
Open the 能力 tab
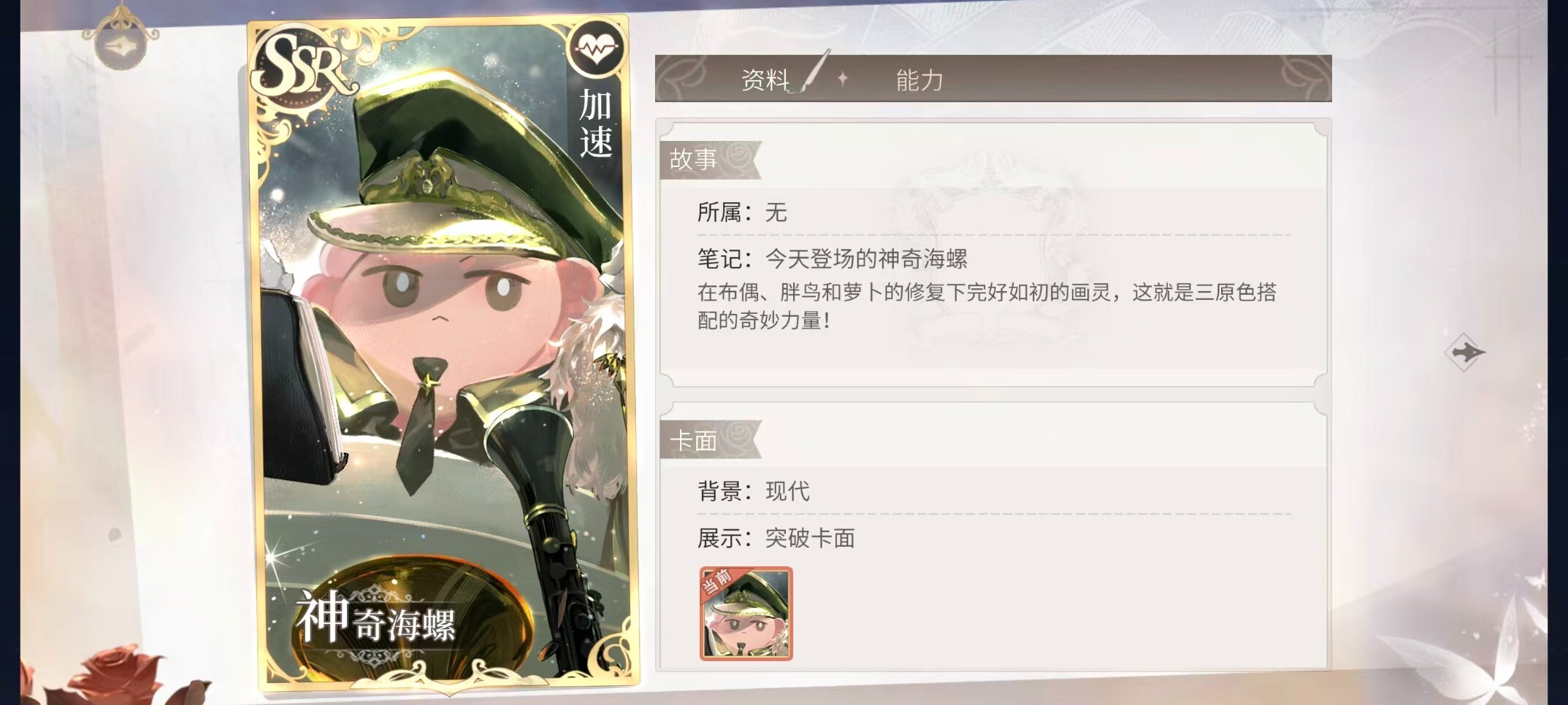[919, 80]
